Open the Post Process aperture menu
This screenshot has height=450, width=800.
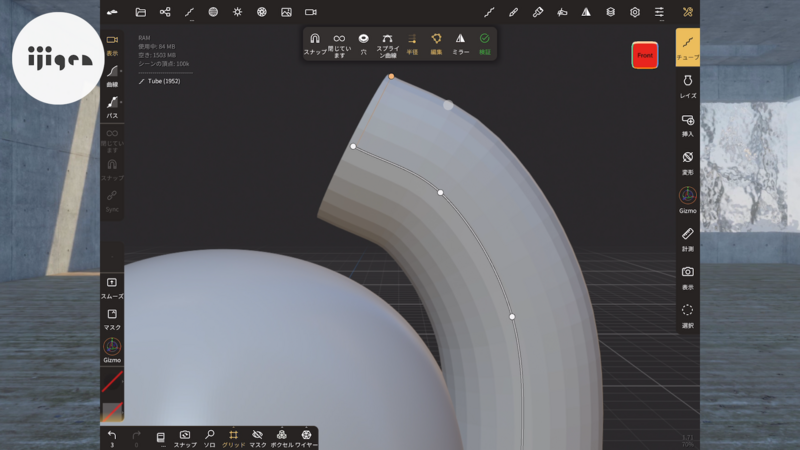click(262, 12)
